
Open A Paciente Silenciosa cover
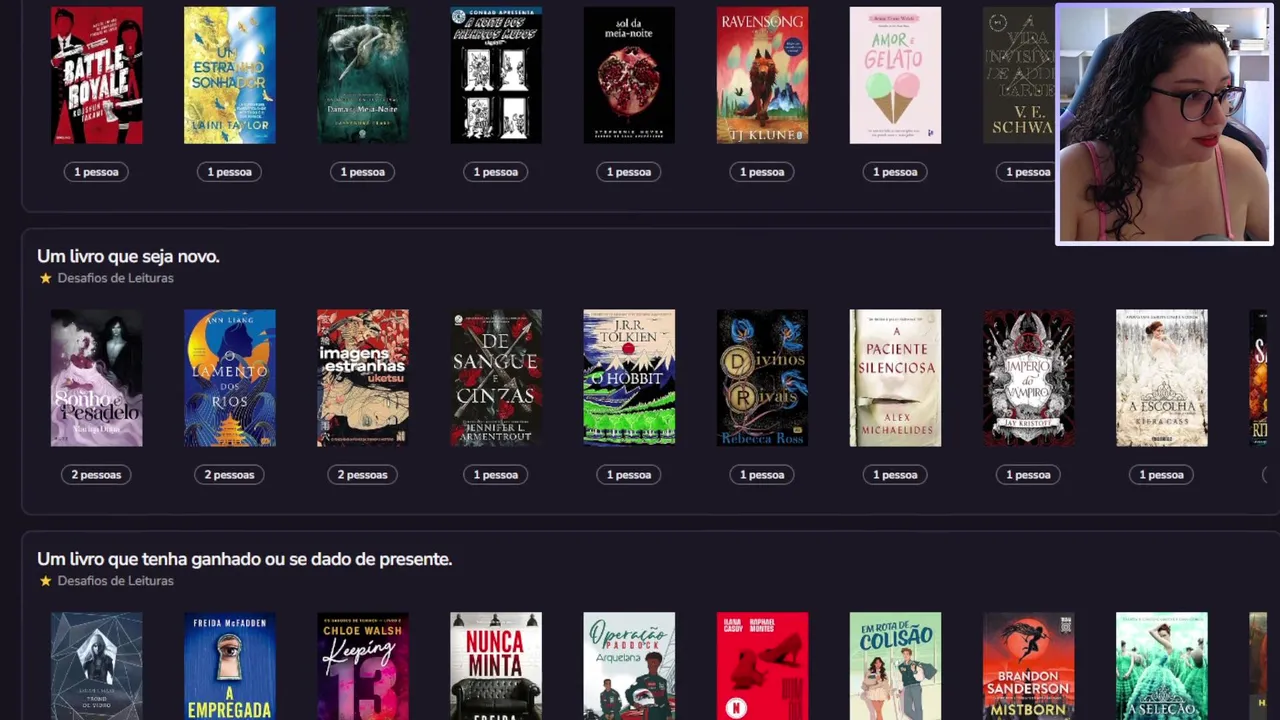click(895, 378)
